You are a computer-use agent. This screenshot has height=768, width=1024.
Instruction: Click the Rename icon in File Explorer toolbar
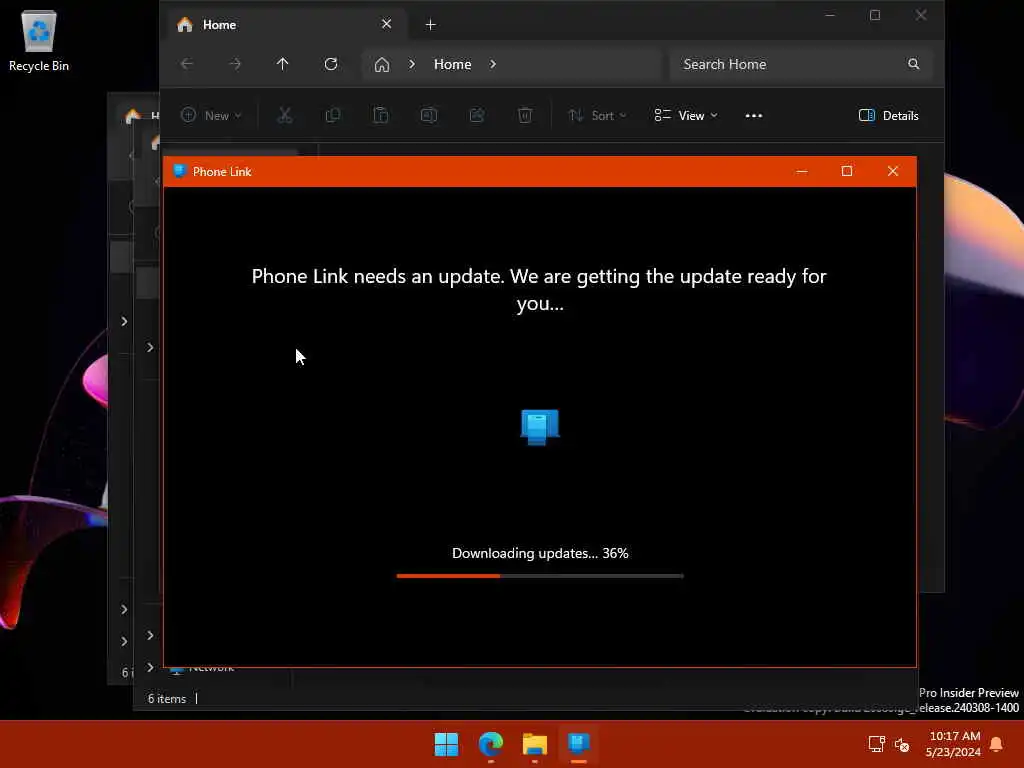(x=428, y=116)
